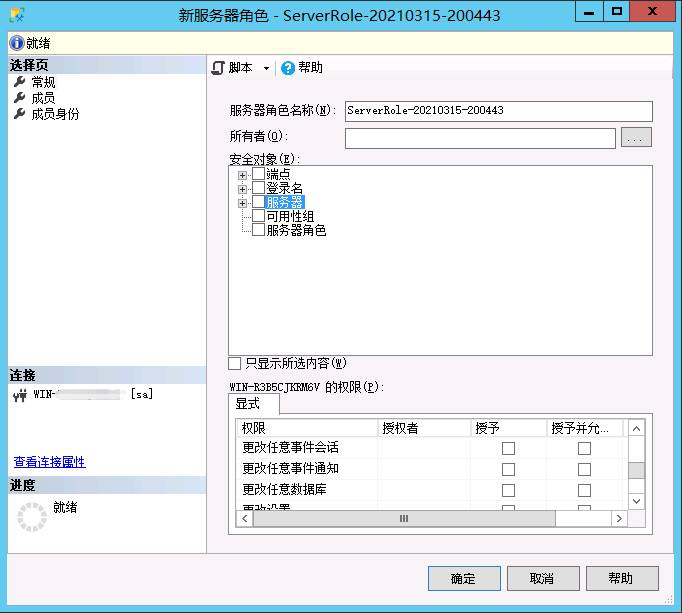
Task: Enable 只显示所选内容 checkbox
Action: 234,363
